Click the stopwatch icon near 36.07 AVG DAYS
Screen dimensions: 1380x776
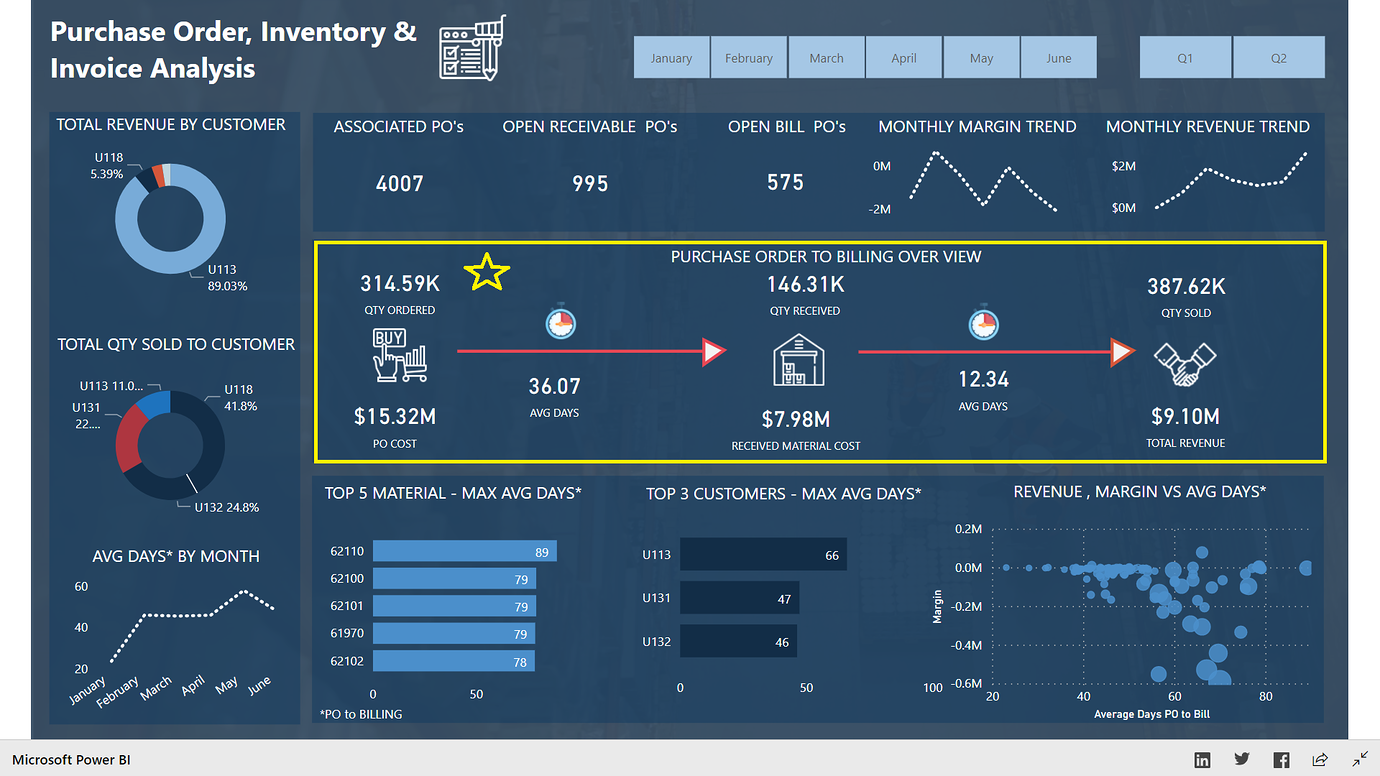tap(560, 323)
